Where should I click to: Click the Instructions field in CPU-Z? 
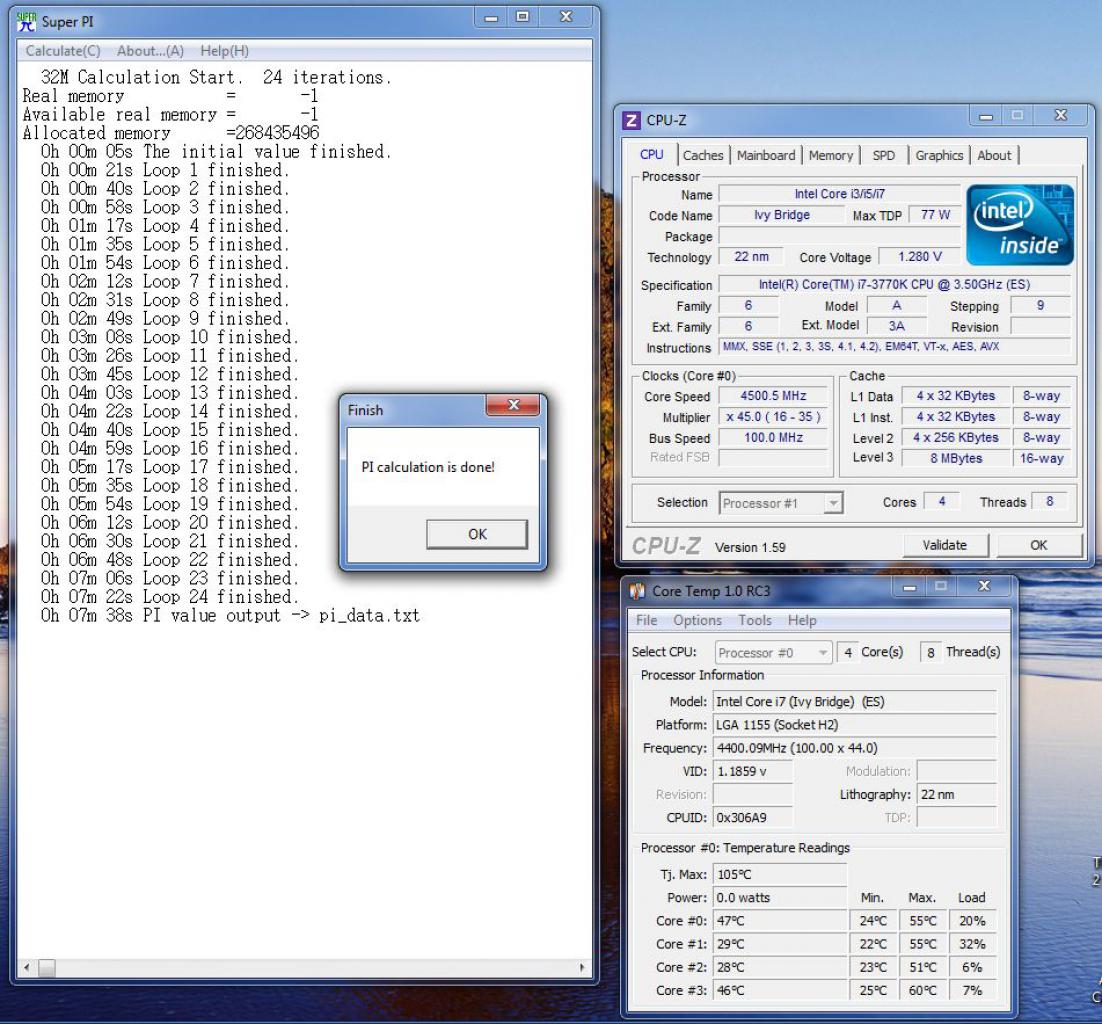(895, 346)
